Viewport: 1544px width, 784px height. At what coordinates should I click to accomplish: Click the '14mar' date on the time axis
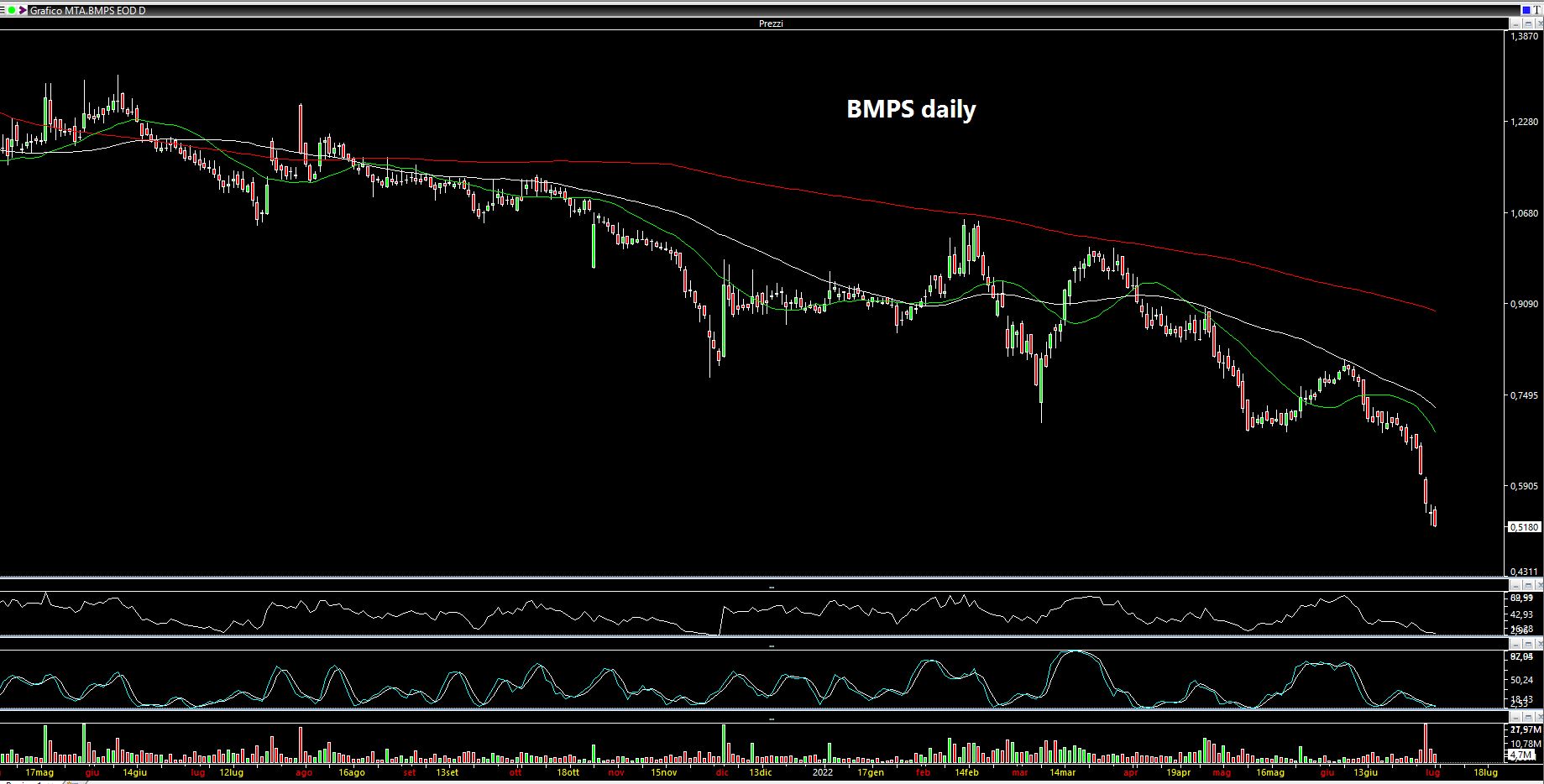(1061, 772)
